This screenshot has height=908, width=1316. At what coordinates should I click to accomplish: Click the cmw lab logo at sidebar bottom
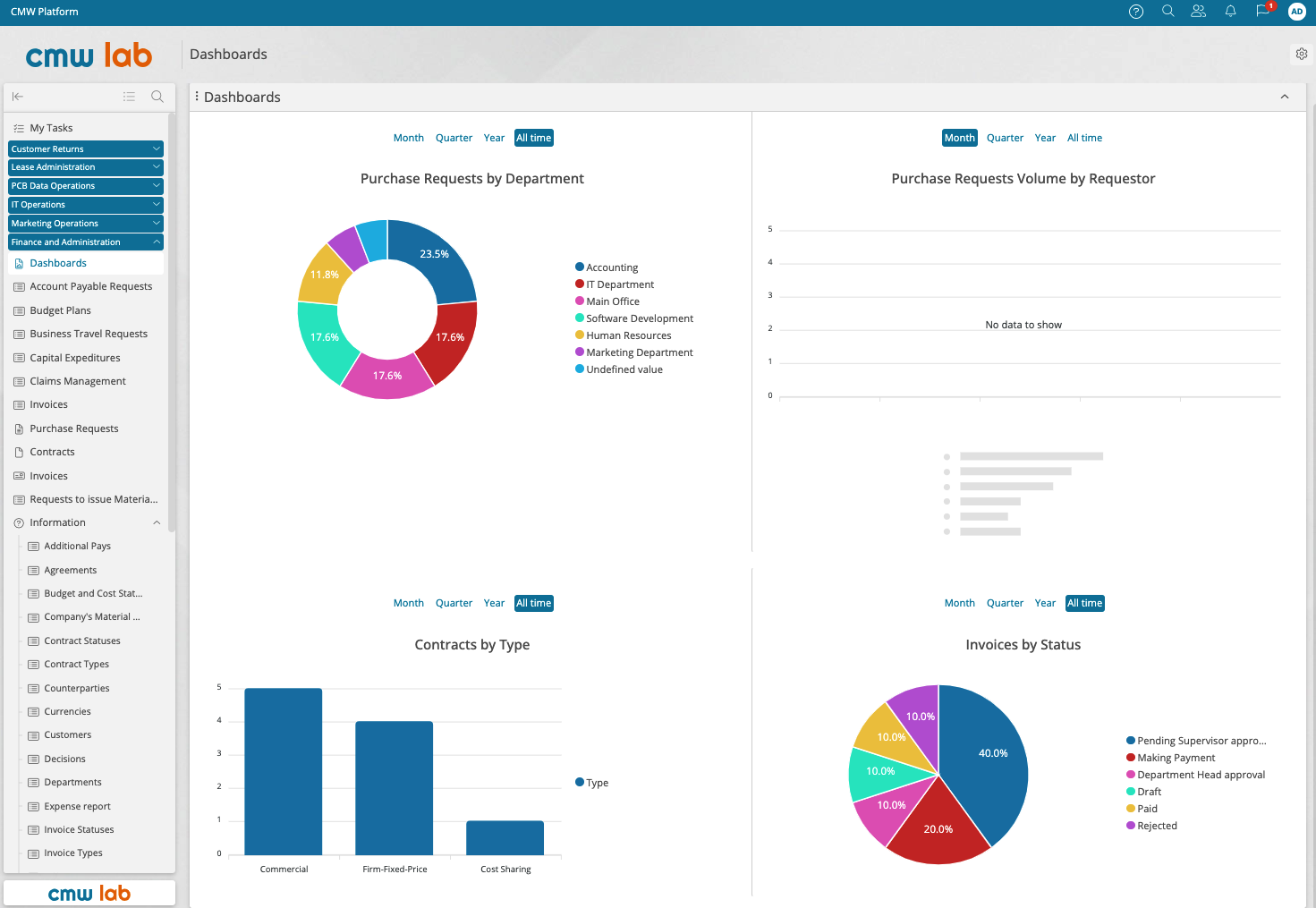pyautogui.click(x=89, y=893)
